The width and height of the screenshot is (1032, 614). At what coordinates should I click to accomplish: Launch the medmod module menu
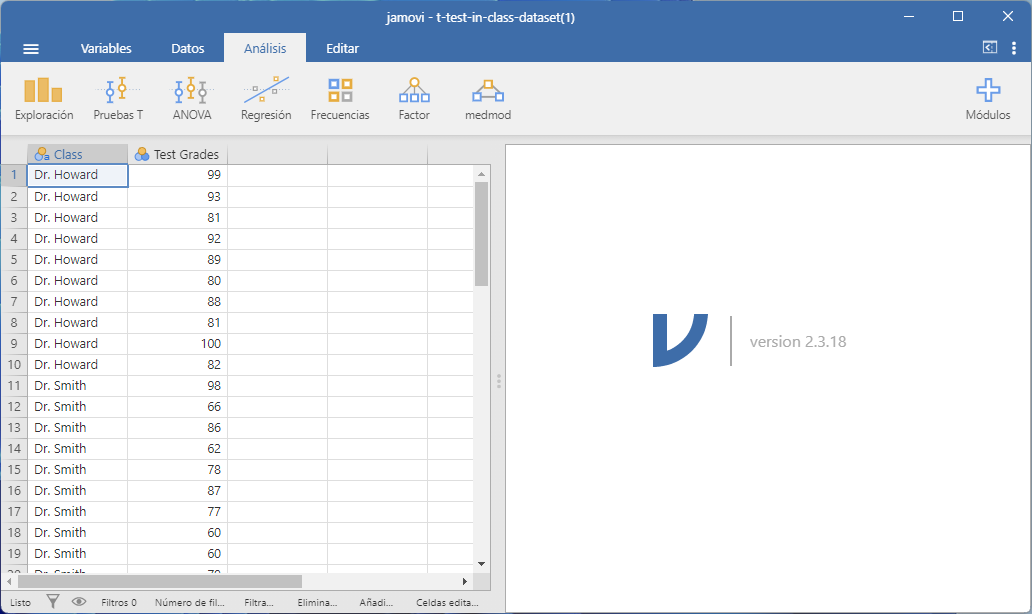click(488, 99)
